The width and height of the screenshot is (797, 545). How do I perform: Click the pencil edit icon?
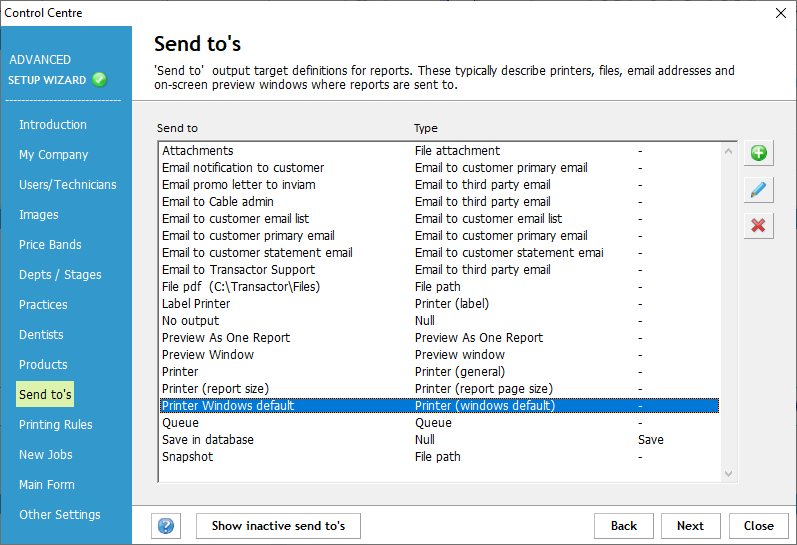758,189
